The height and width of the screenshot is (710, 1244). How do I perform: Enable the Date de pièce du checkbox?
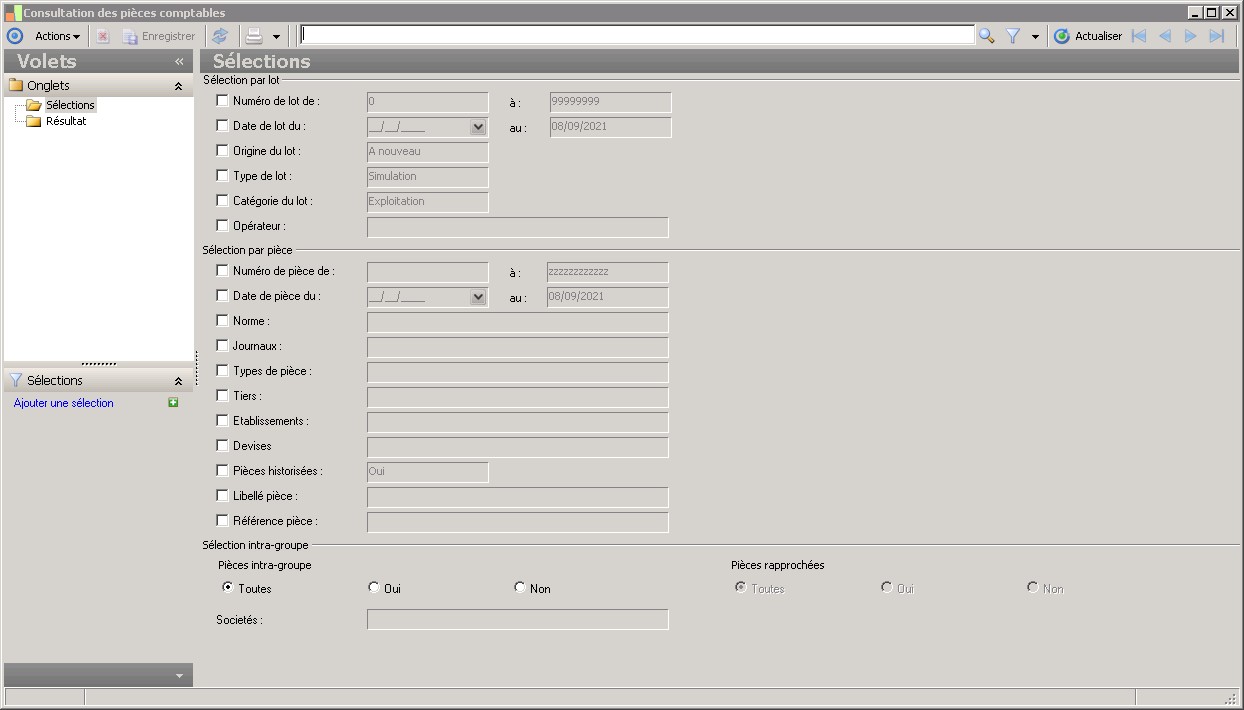click(x=222, y=295)
